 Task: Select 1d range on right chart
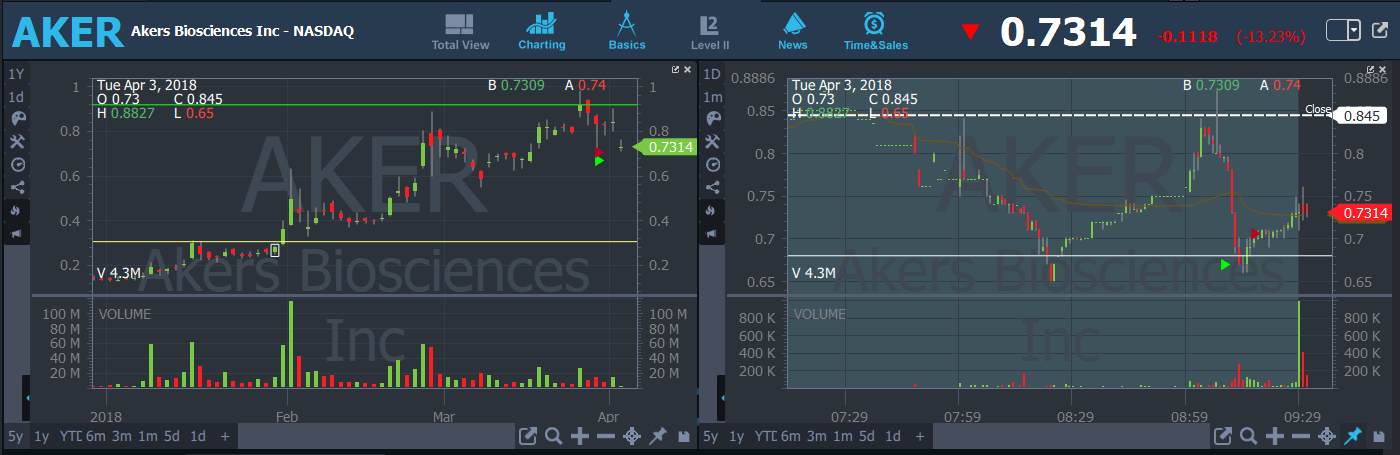coord(893,436)
